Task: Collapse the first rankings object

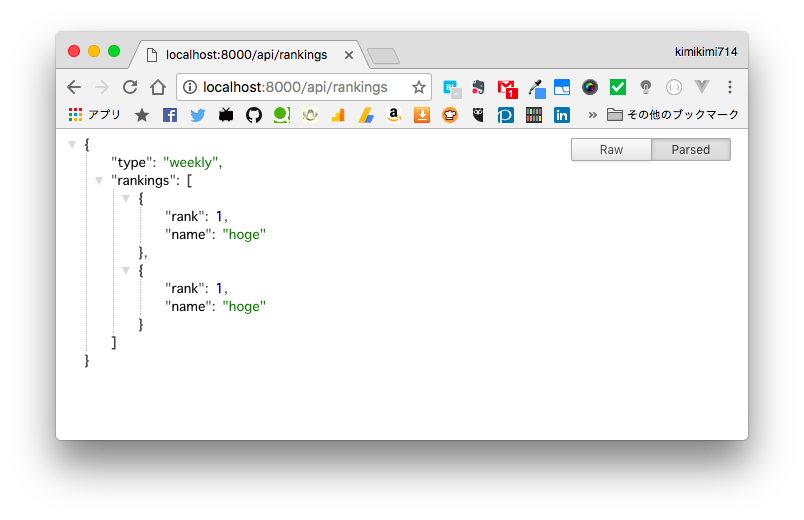Action: click(x=126, y=198)
